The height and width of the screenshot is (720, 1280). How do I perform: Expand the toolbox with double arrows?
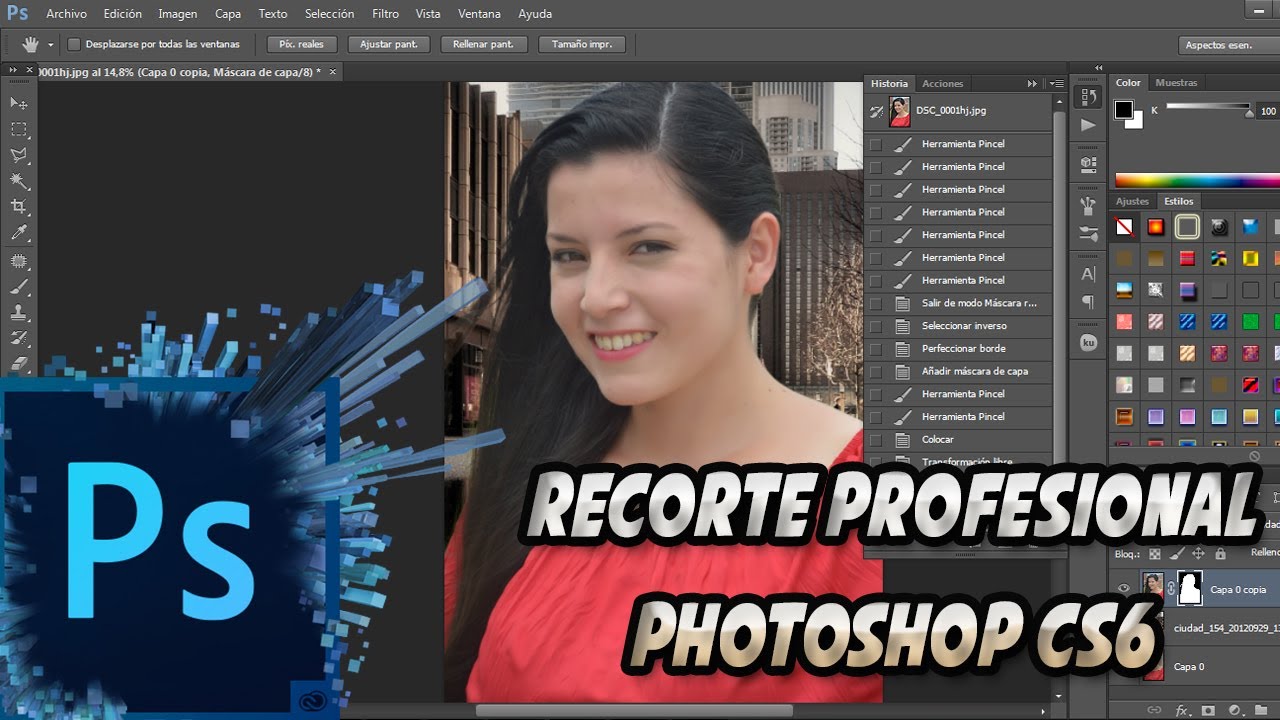coord(13,71)
